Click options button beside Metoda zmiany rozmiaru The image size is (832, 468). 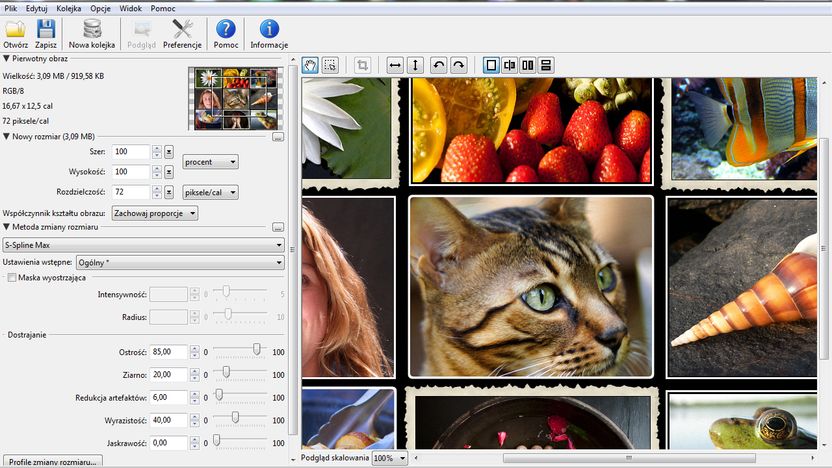(278, 227)
